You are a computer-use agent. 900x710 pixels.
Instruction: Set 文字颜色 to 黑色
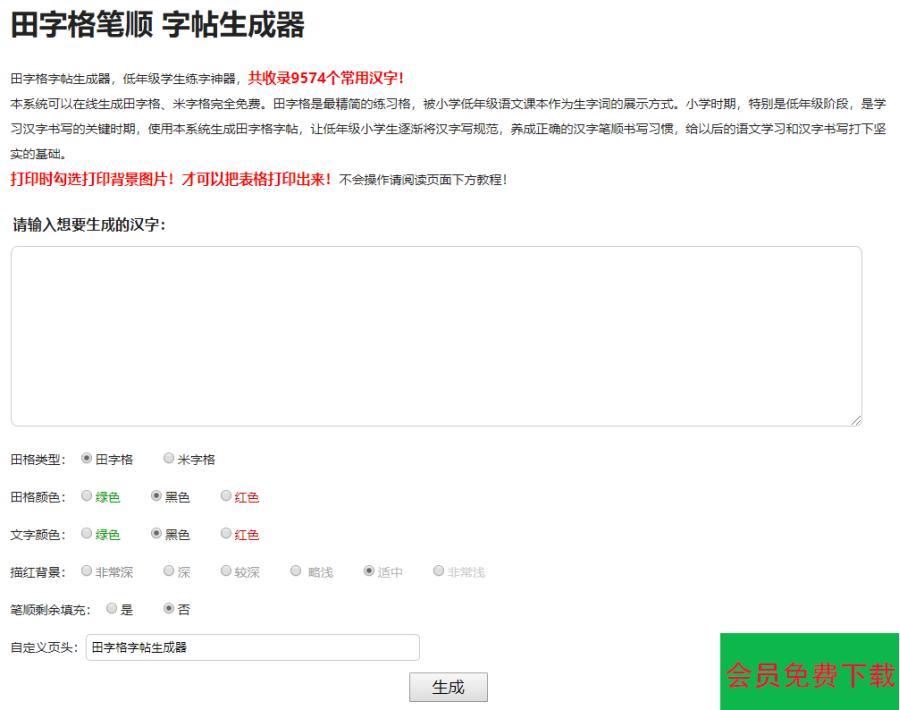click(x=156, y=534)
